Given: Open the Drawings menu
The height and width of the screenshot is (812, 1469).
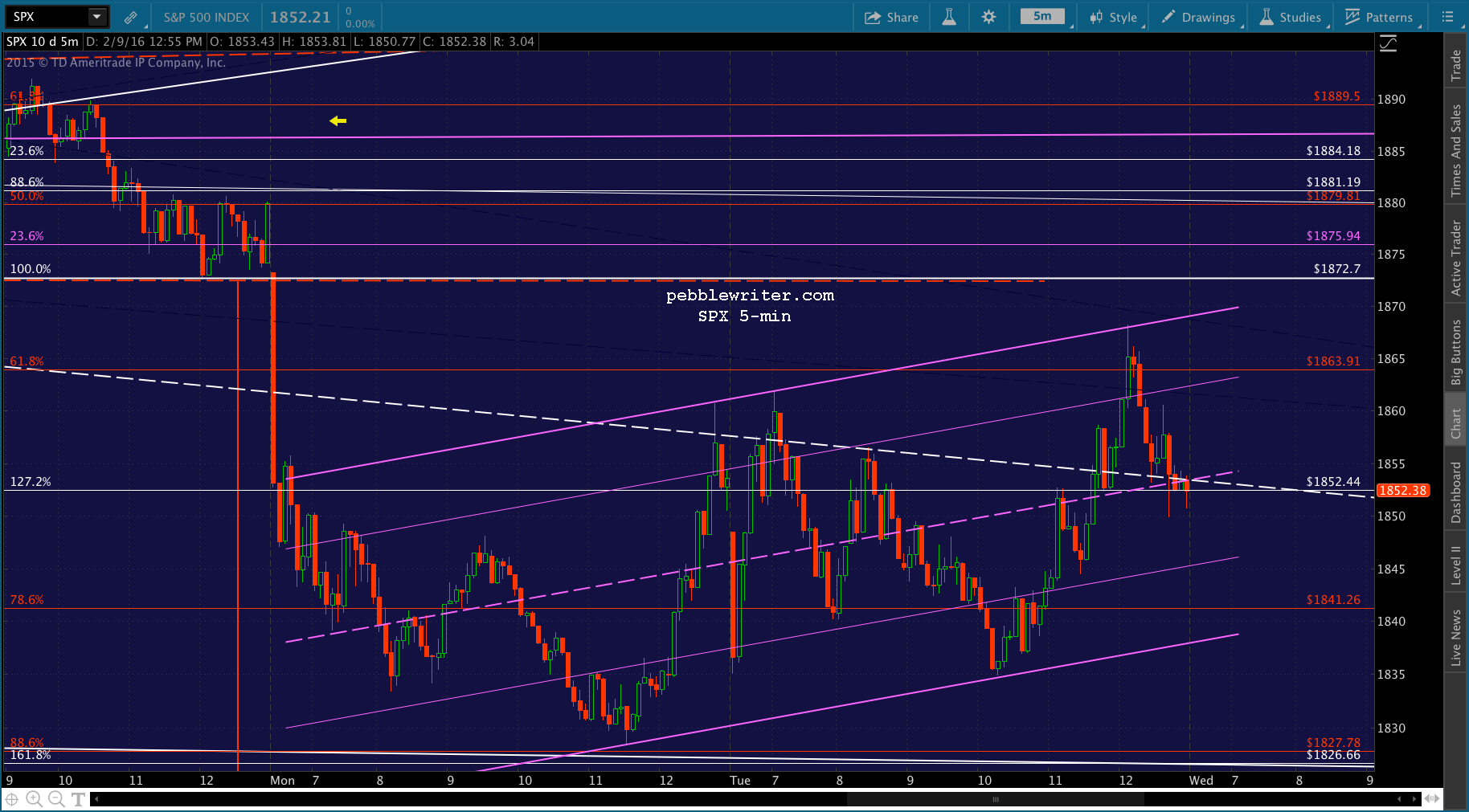Looking at the screenshot, I should click(x=1199, y=17).
